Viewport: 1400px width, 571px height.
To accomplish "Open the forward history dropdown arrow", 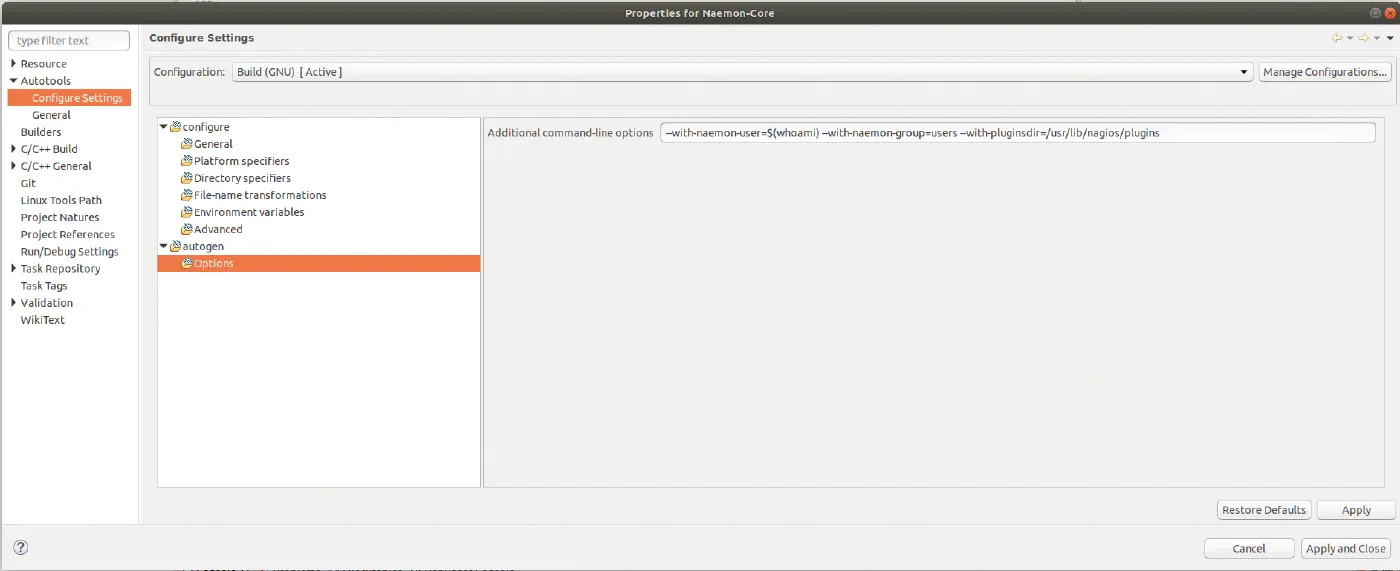I will 1376,38.
